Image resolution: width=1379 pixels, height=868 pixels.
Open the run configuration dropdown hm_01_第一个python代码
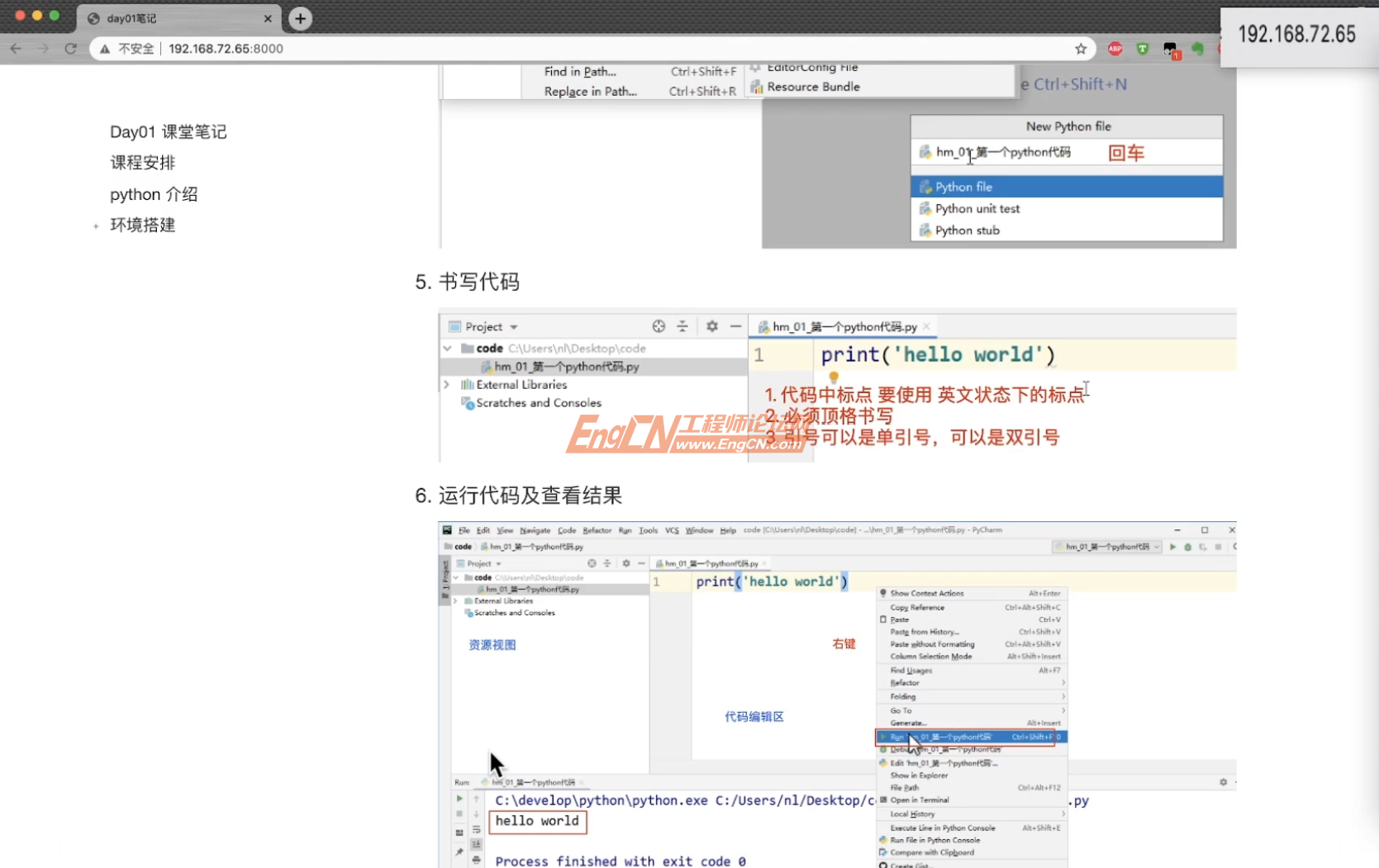[1107, 547]
